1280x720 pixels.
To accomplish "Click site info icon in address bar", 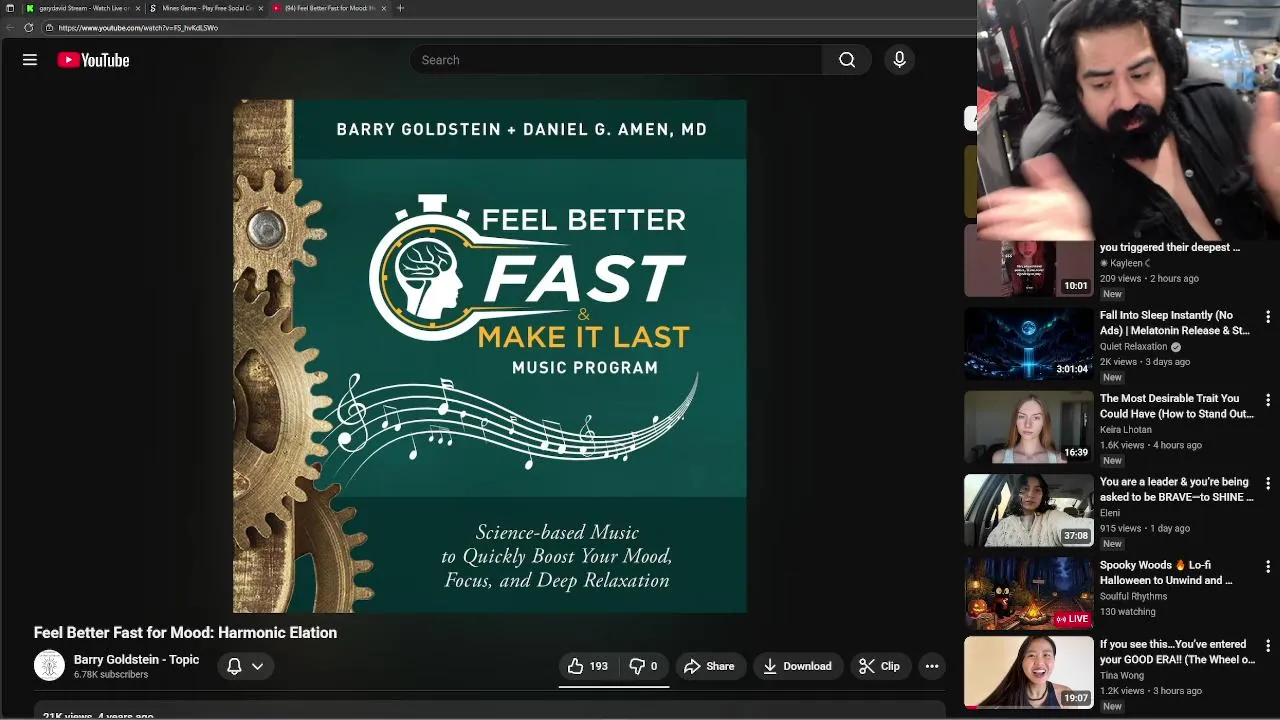I will 49,28.
